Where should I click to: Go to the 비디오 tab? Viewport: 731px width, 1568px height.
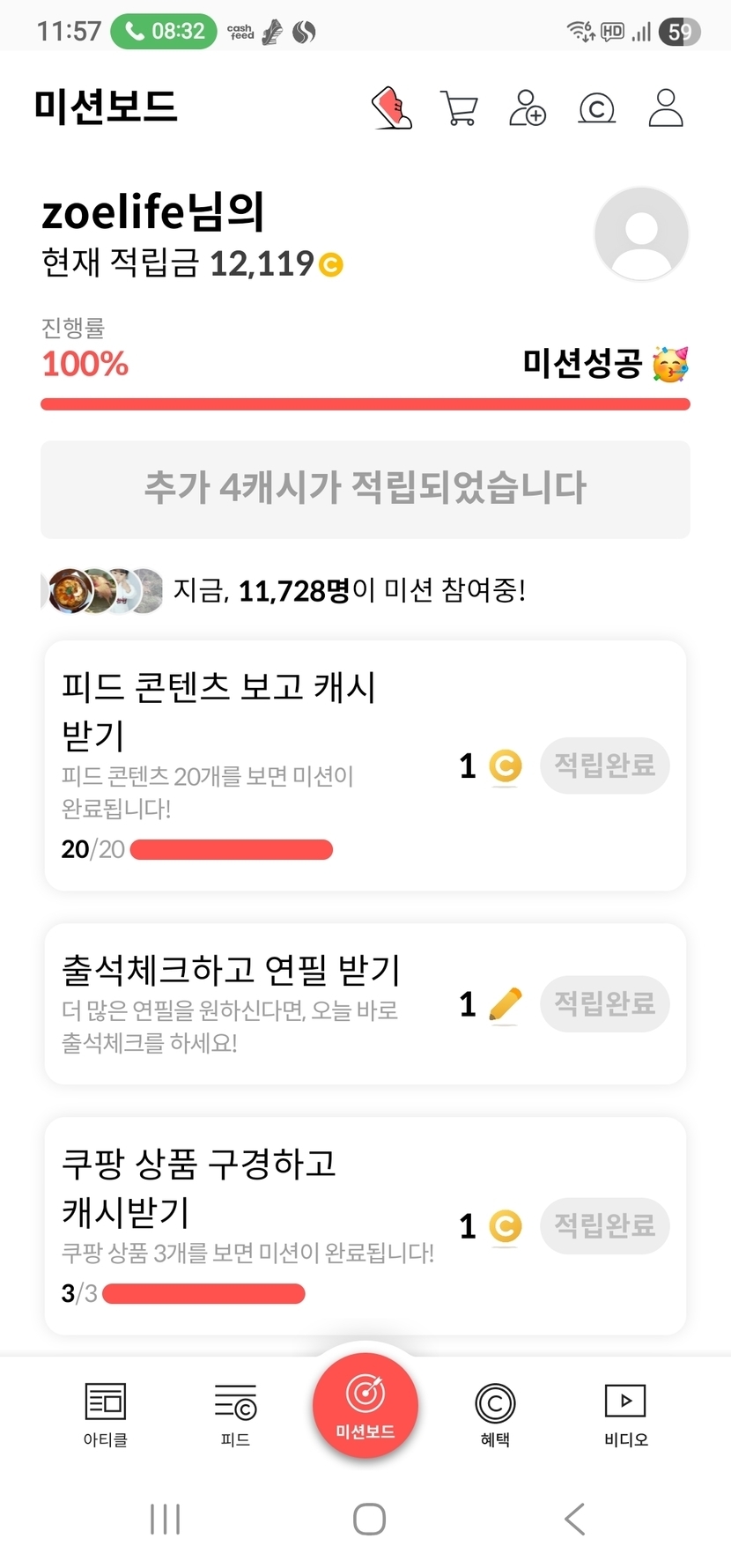(625, 1414)
